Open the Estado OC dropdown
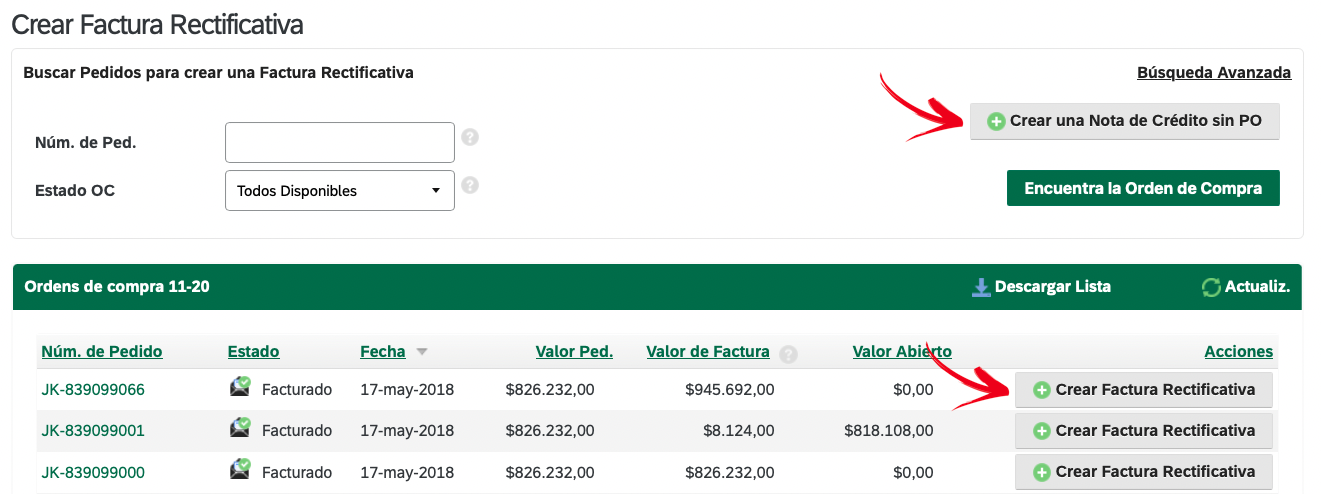 click(340, 191)
